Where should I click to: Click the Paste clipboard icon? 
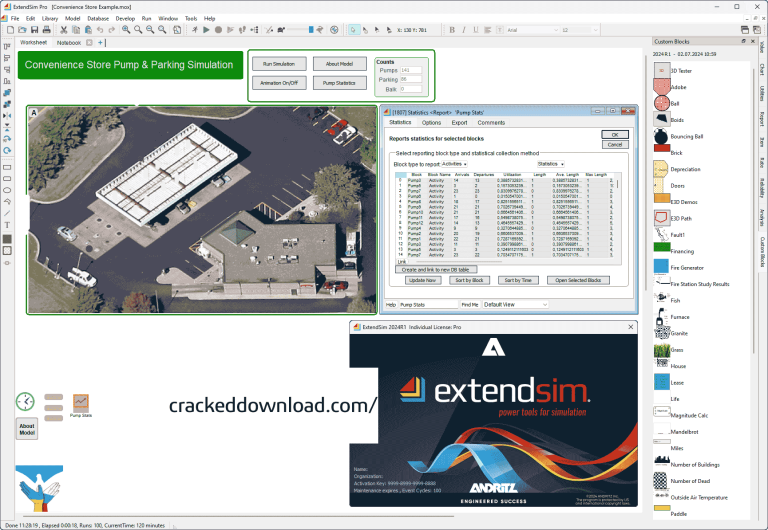click(x=88, y=30)
